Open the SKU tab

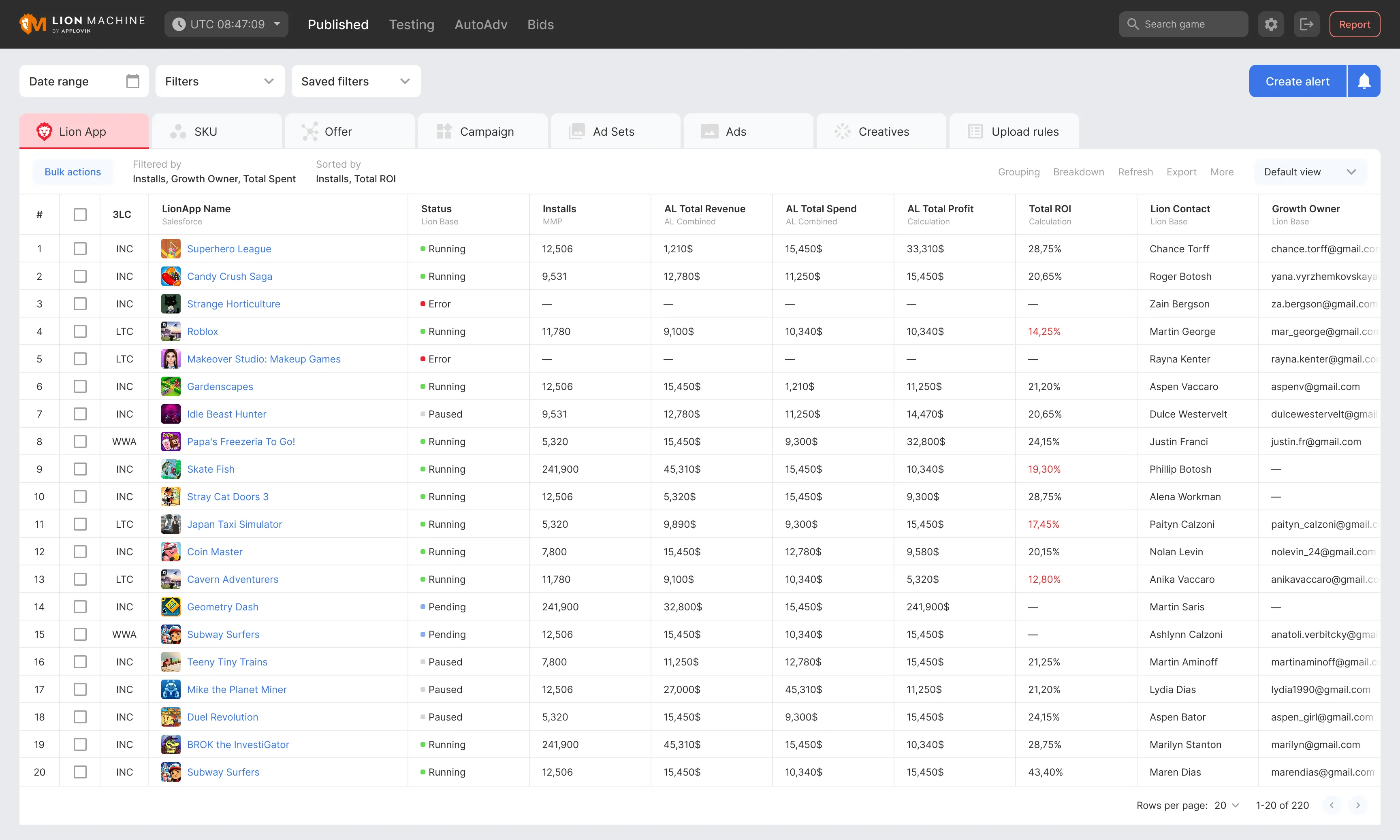click(x=217, y=131)
